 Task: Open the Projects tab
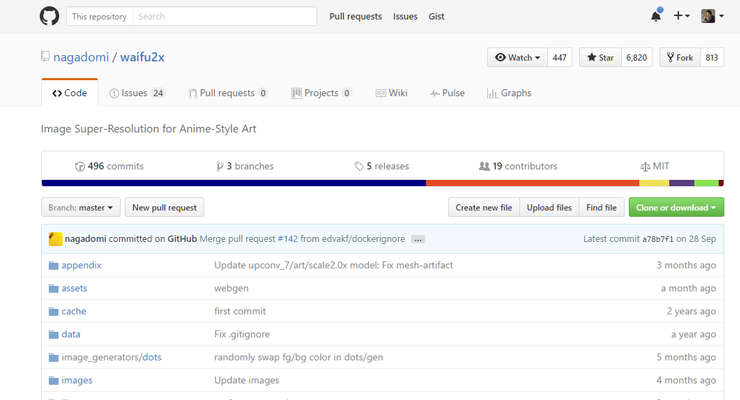[321, 93]
